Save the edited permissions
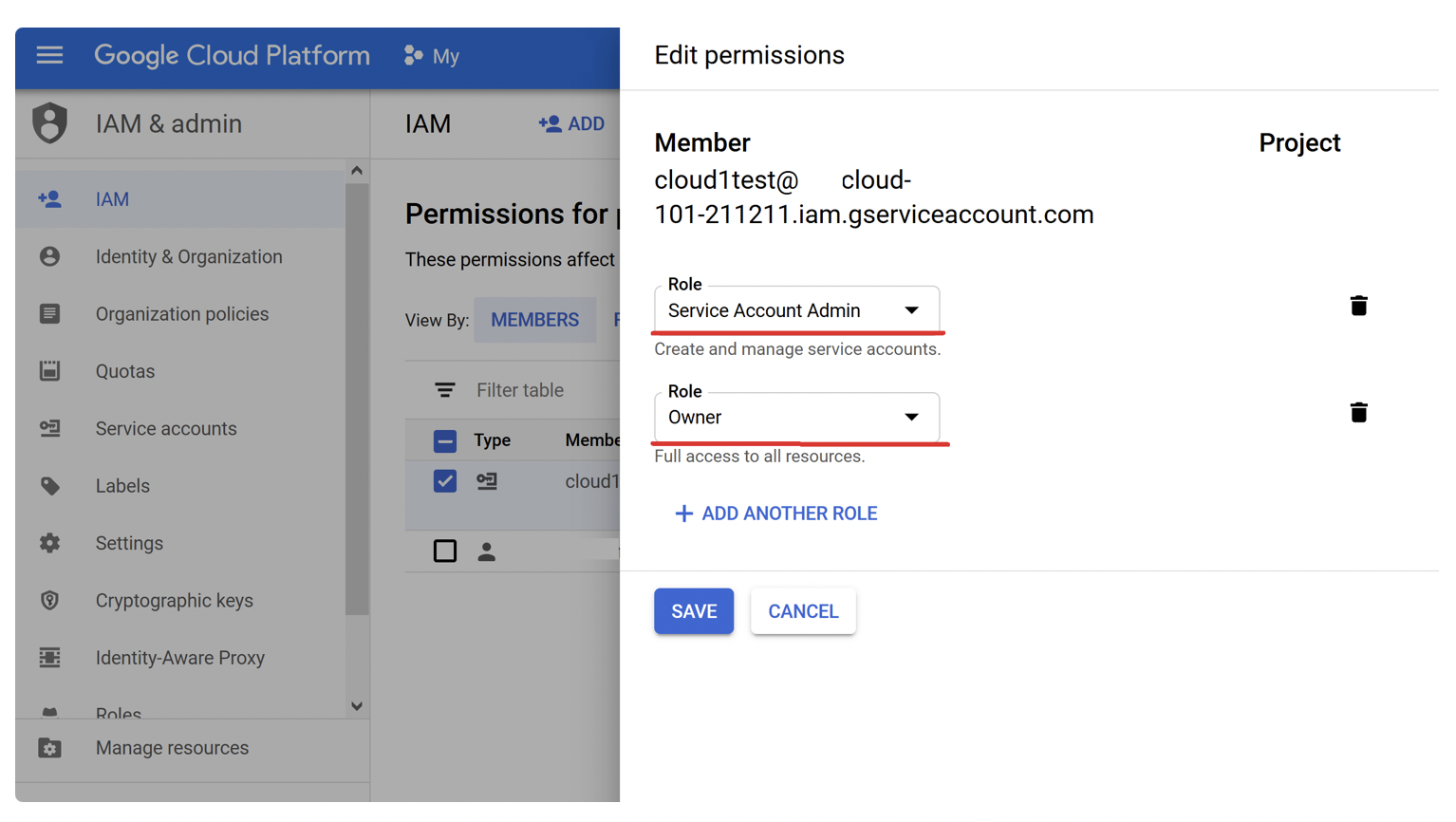Viewport: 1456px width, 822px height. (x=693, y=611)
